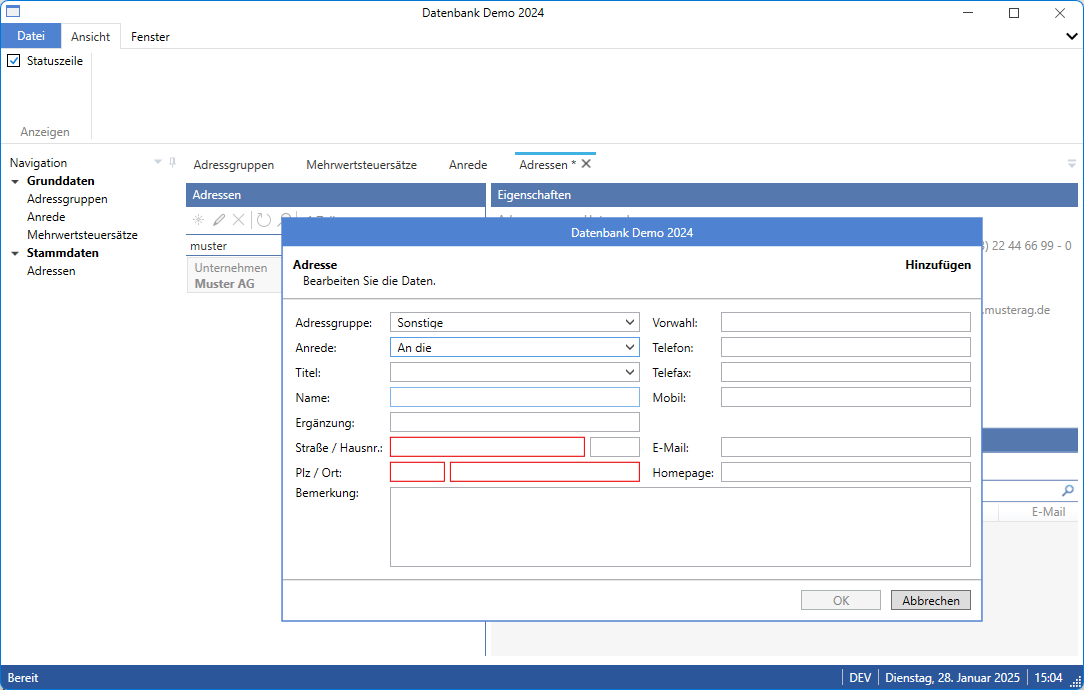Click the date 'Dienstag, 28. Januar 2025'
The image size is (1084, 690).
(953, 678)
